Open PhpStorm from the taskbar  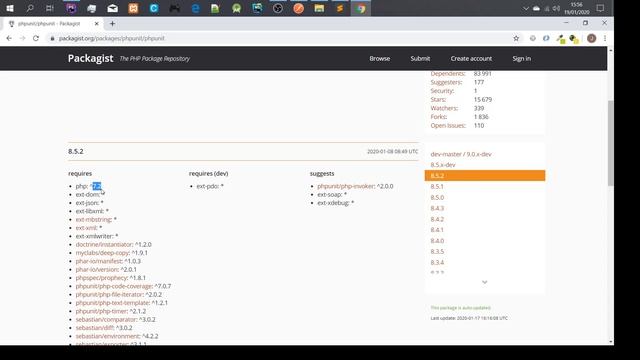71,8
